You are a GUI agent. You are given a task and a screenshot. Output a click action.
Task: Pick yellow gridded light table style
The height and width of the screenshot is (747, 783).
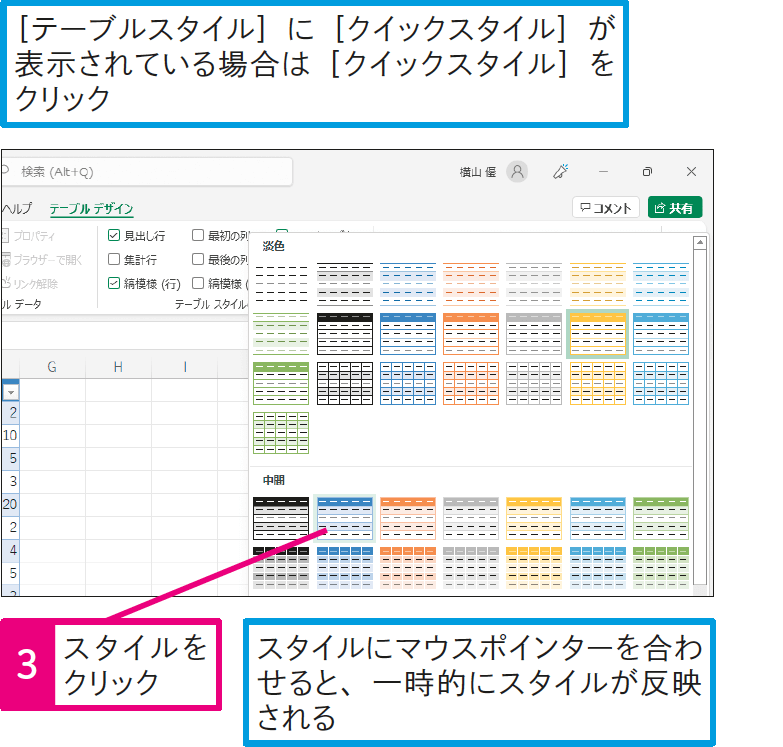tap(598, 383)
